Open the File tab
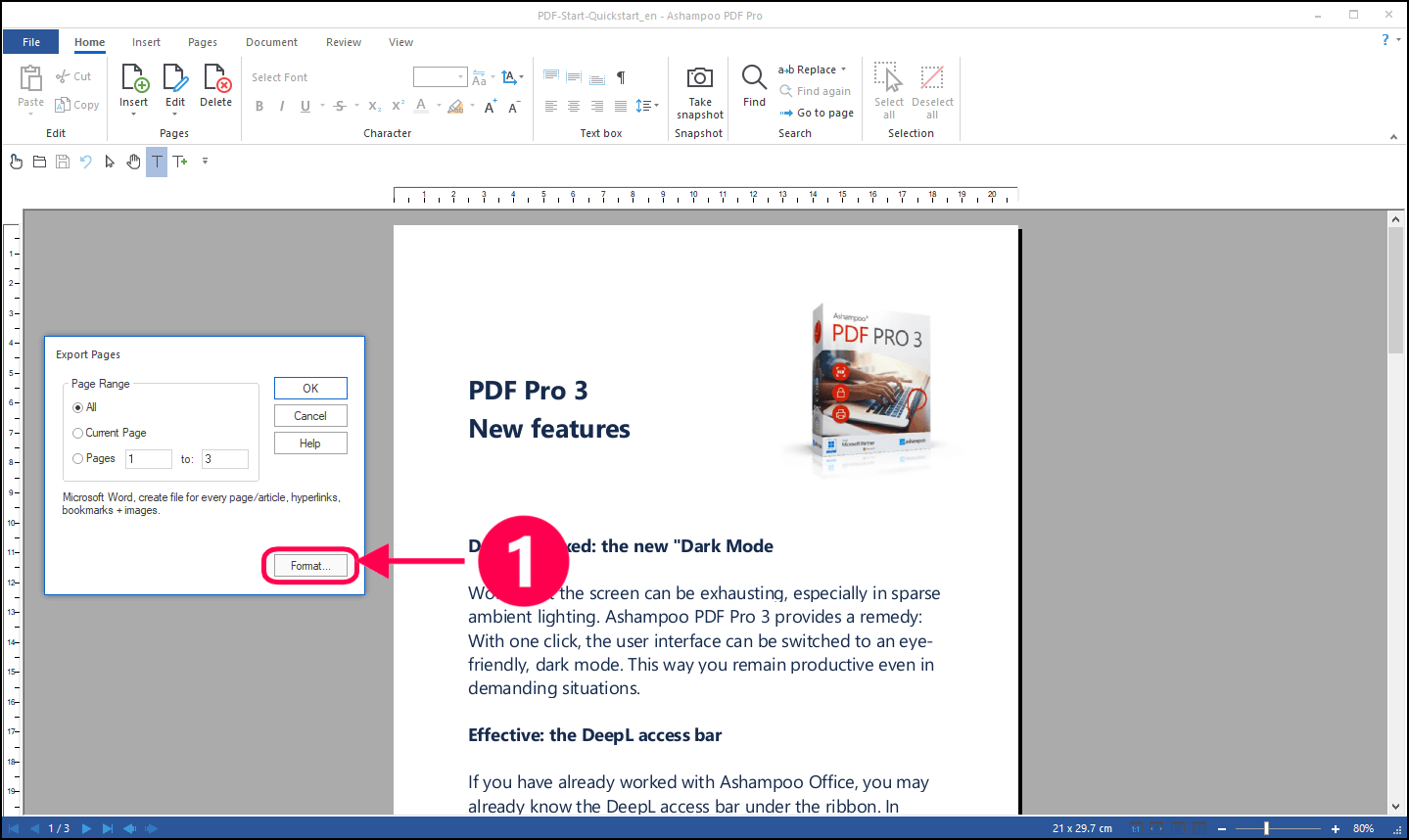 (31, 42)
